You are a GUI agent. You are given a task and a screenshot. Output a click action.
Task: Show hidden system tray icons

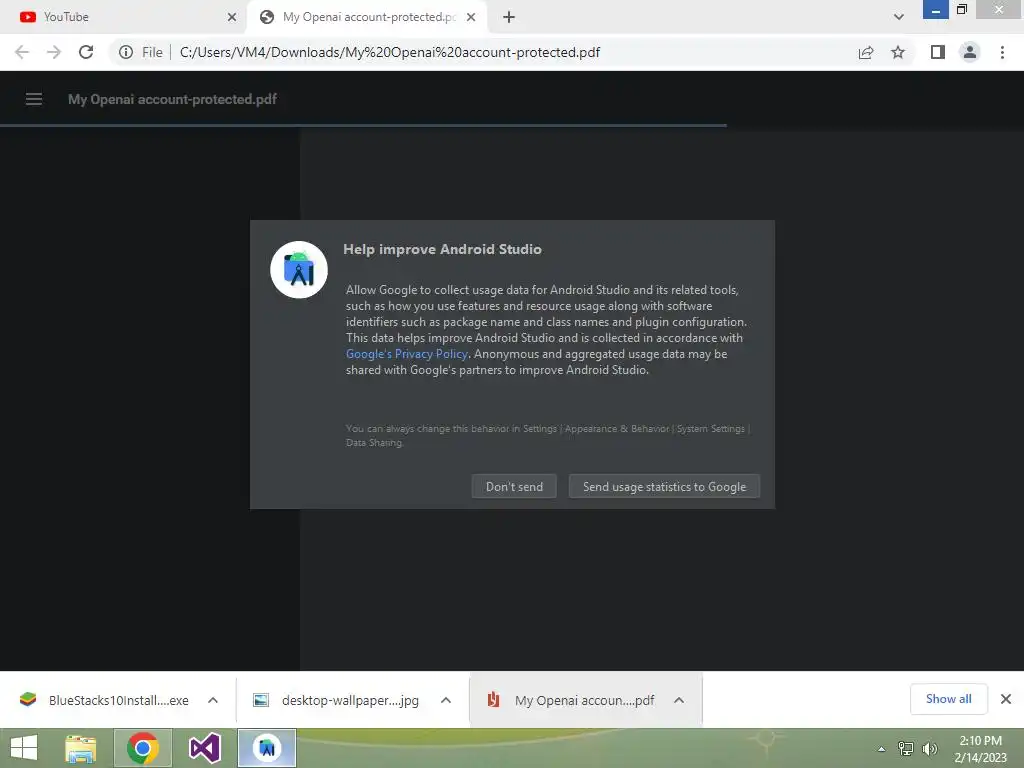(881, 749)
